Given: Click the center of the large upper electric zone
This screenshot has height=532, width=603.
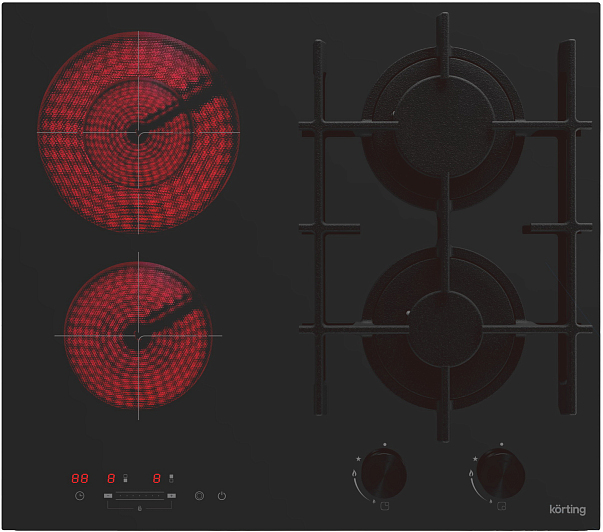Looking at the screenshot, I should (x=138, y=132).
